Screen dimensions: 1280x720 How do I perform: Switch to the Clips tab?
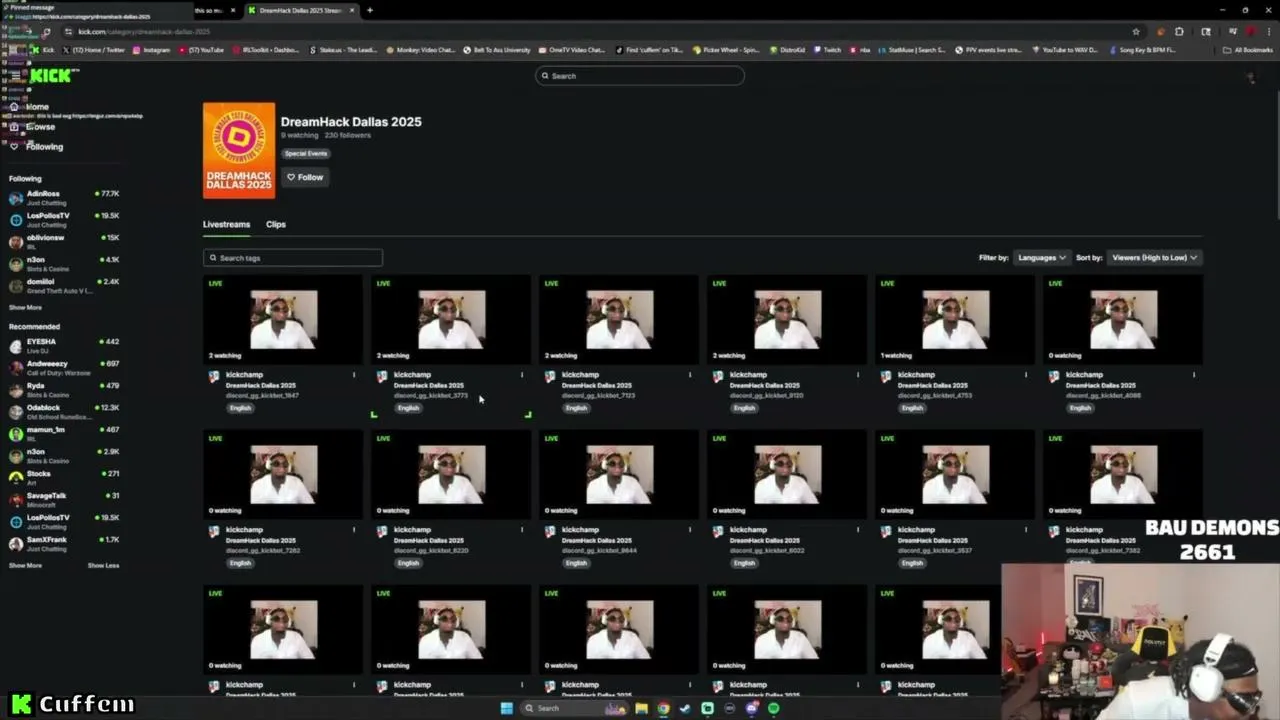point(276,224)
